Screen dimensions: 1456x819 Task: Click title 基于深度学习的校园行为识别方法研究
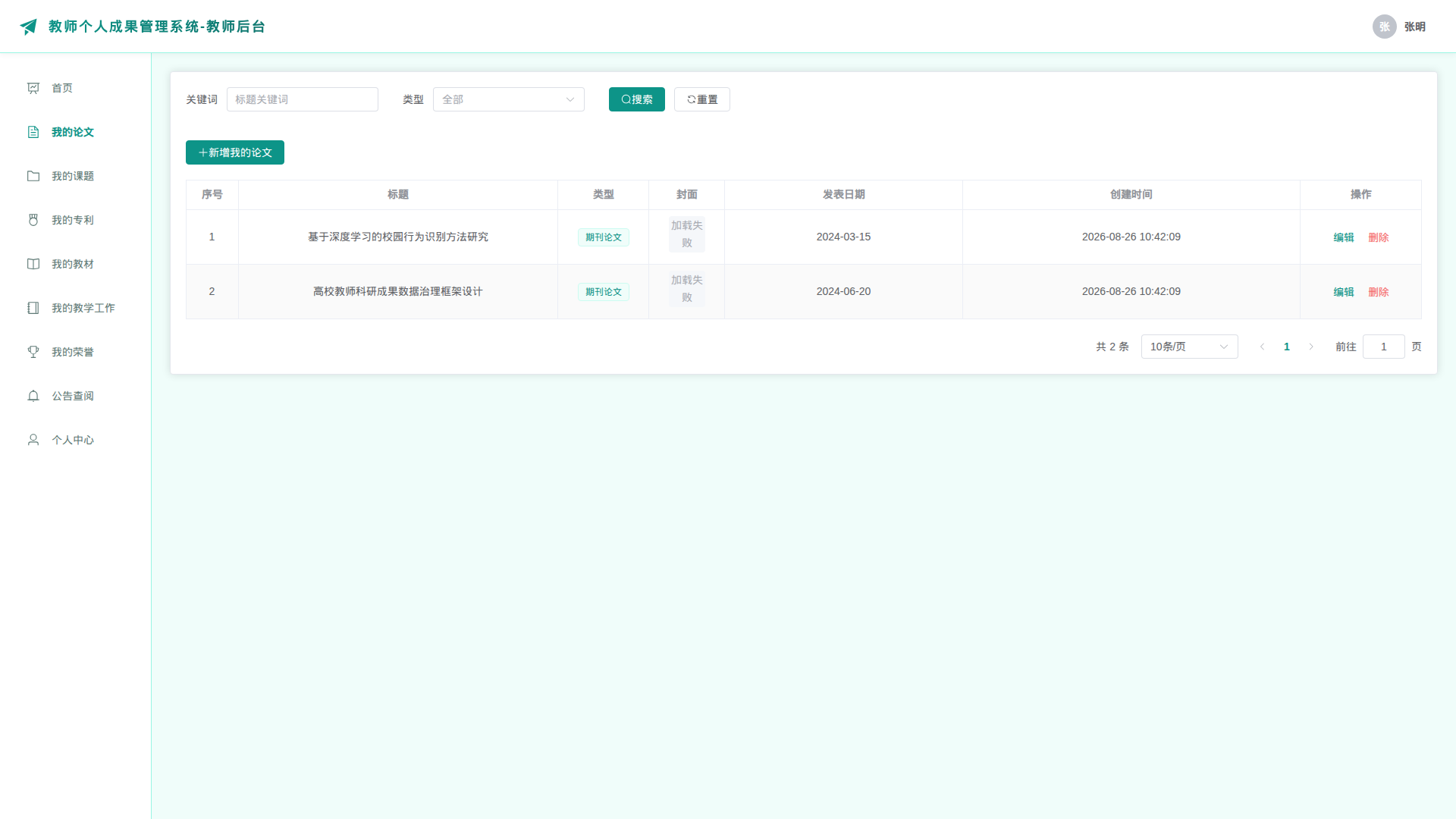click(x=398, y=237)
